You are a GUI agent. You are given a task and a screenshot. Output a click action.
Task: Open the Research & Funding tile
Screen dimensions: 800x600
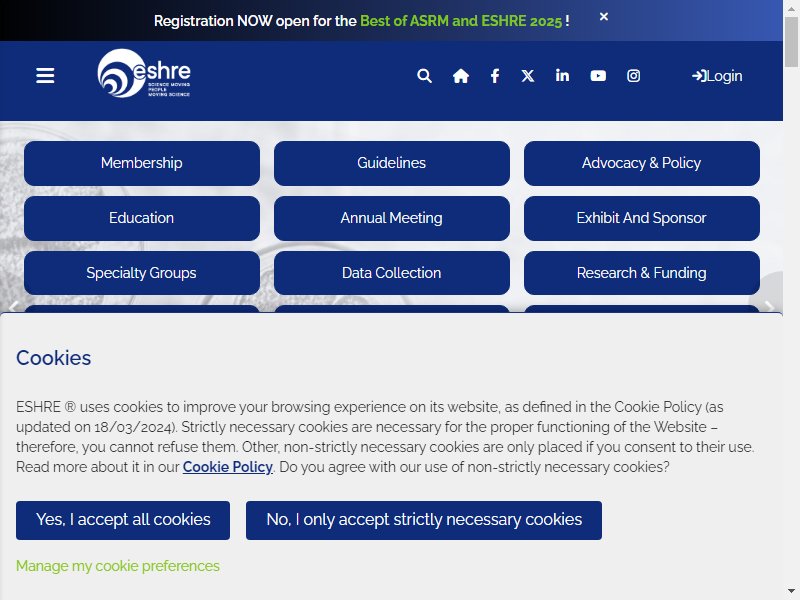642,273
